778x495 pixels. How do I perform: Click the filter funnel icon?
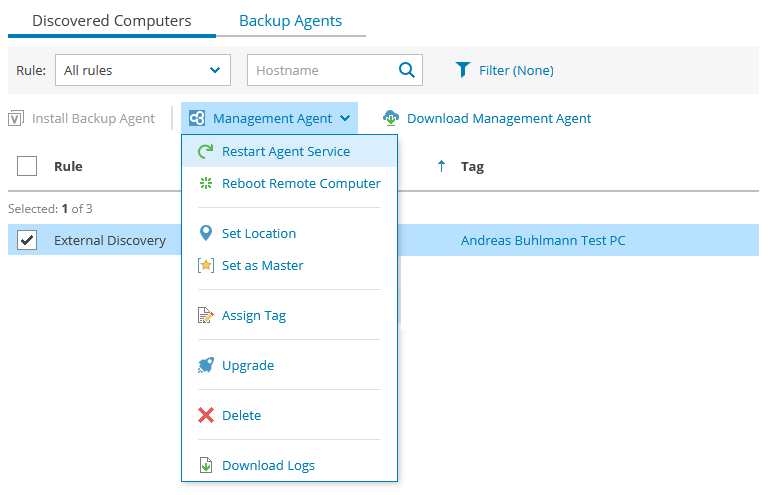point(462,70)
